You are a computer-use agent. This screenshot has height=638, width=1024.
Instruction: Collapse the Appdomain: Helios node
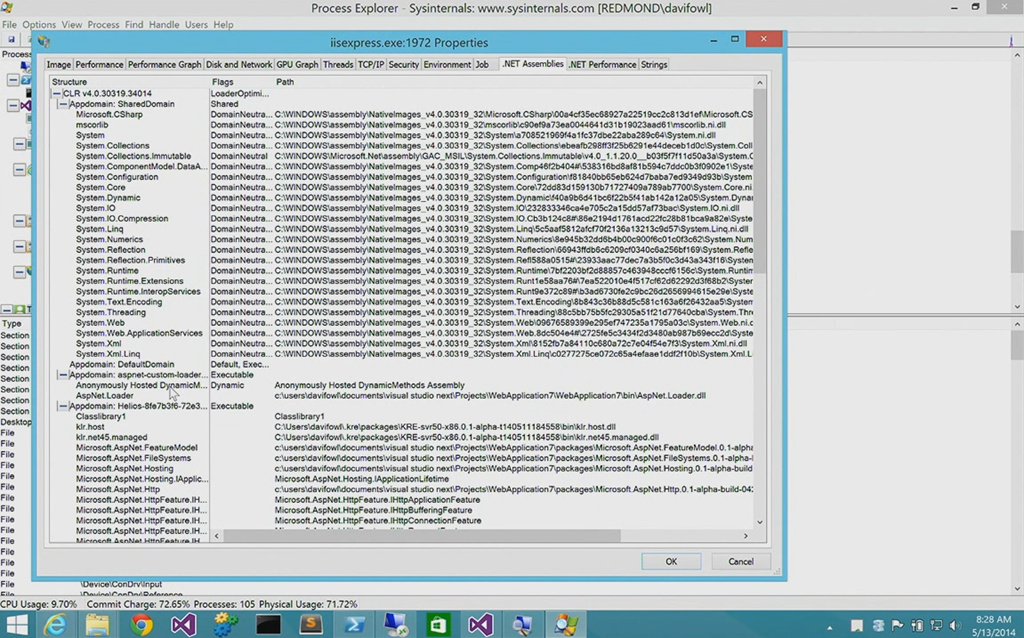pos(63,406)
